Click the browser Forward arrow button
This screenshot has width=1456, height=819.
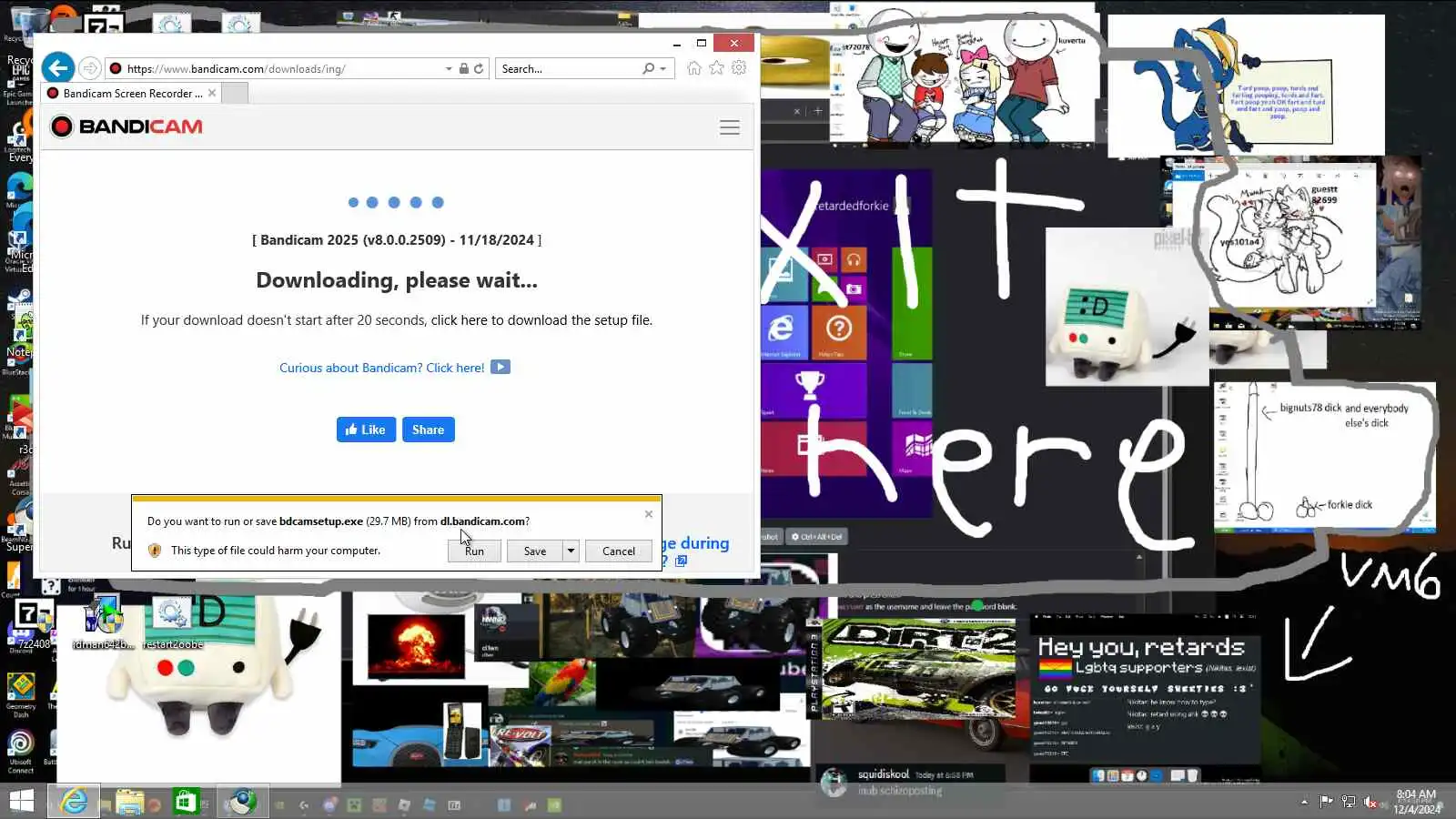pyautogui.click(x=89, y=68)
